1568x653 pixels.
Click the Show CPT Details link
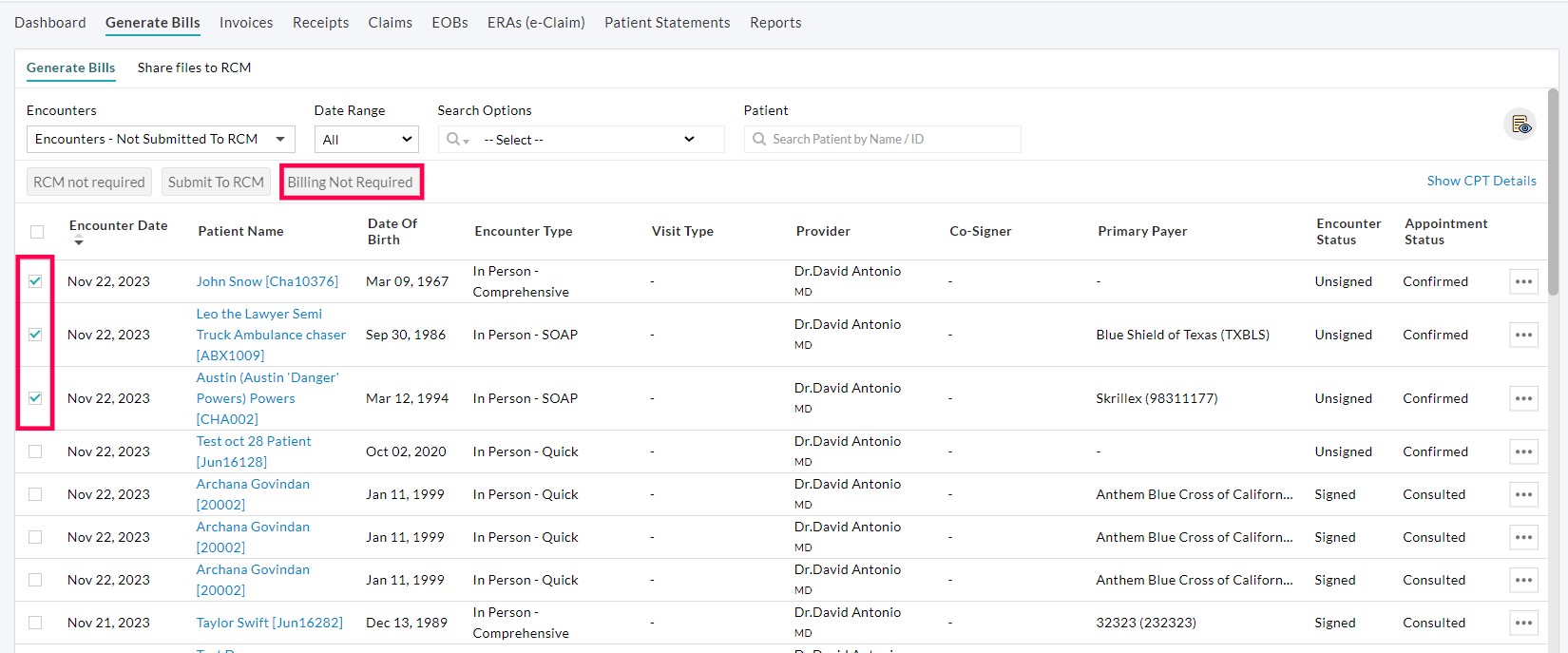click(1481, 181)
